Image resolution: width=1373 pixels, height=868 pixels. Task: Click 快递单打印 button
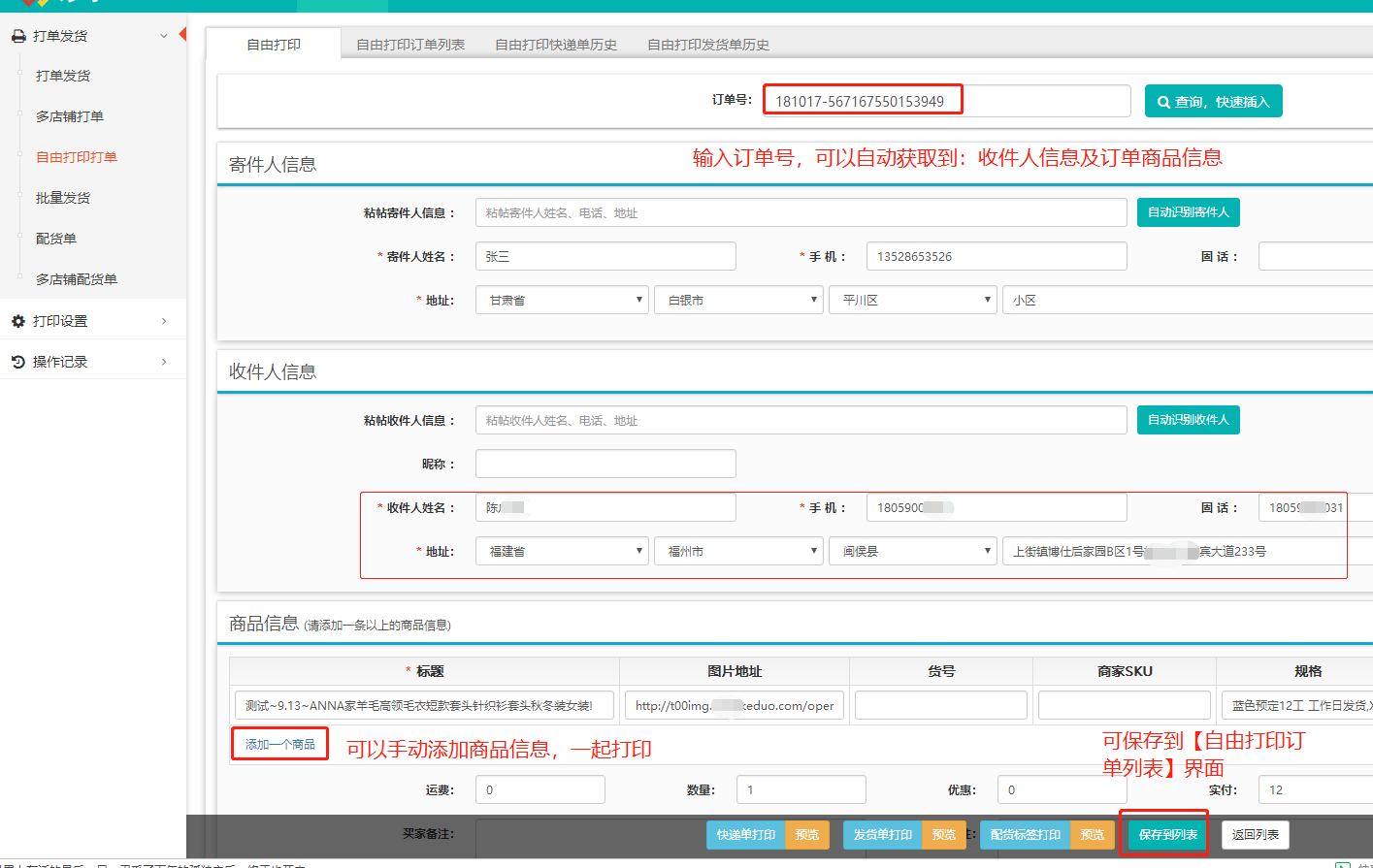tap(746, 835)
